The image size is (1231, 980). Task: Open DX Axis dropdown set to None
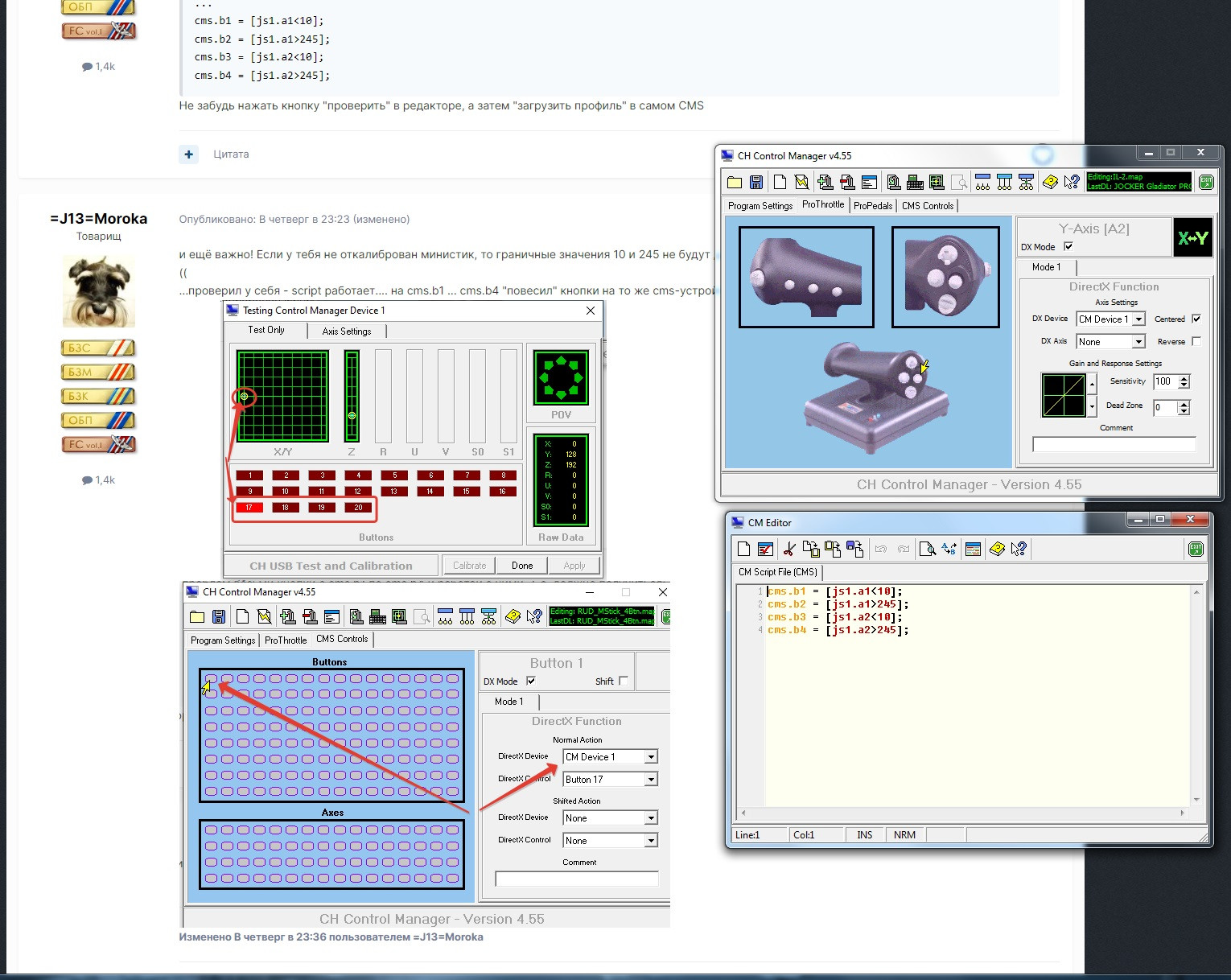tap(1111, 341)
